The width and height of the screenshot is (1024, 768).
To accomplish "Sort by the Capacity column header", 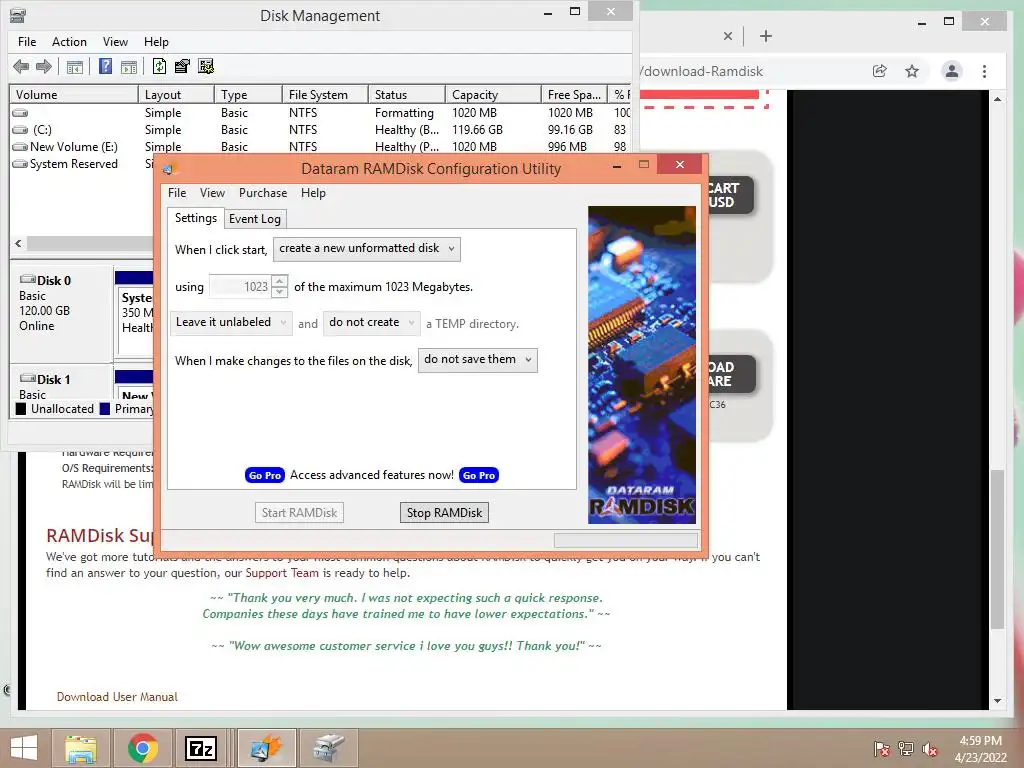I will point(493,95).
